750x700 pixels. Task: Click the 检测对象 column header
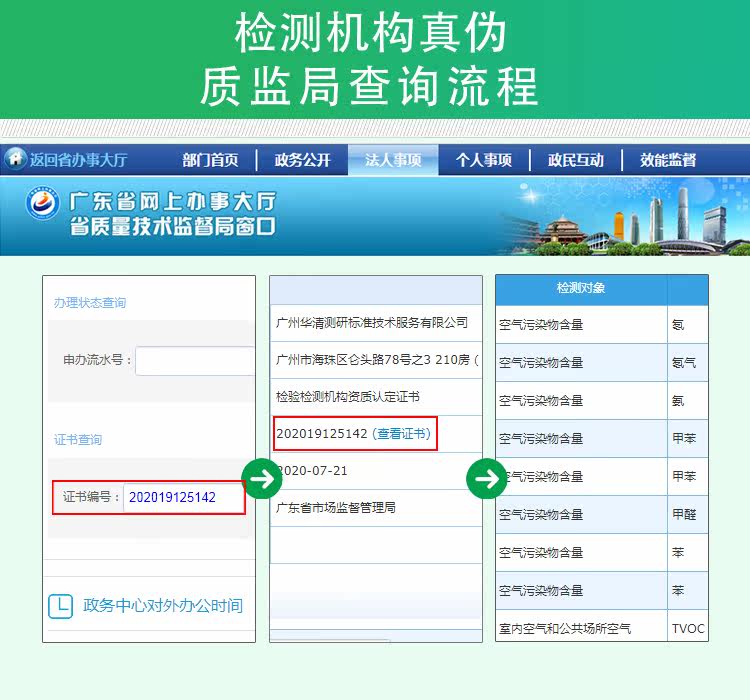(x=581, y=288)
